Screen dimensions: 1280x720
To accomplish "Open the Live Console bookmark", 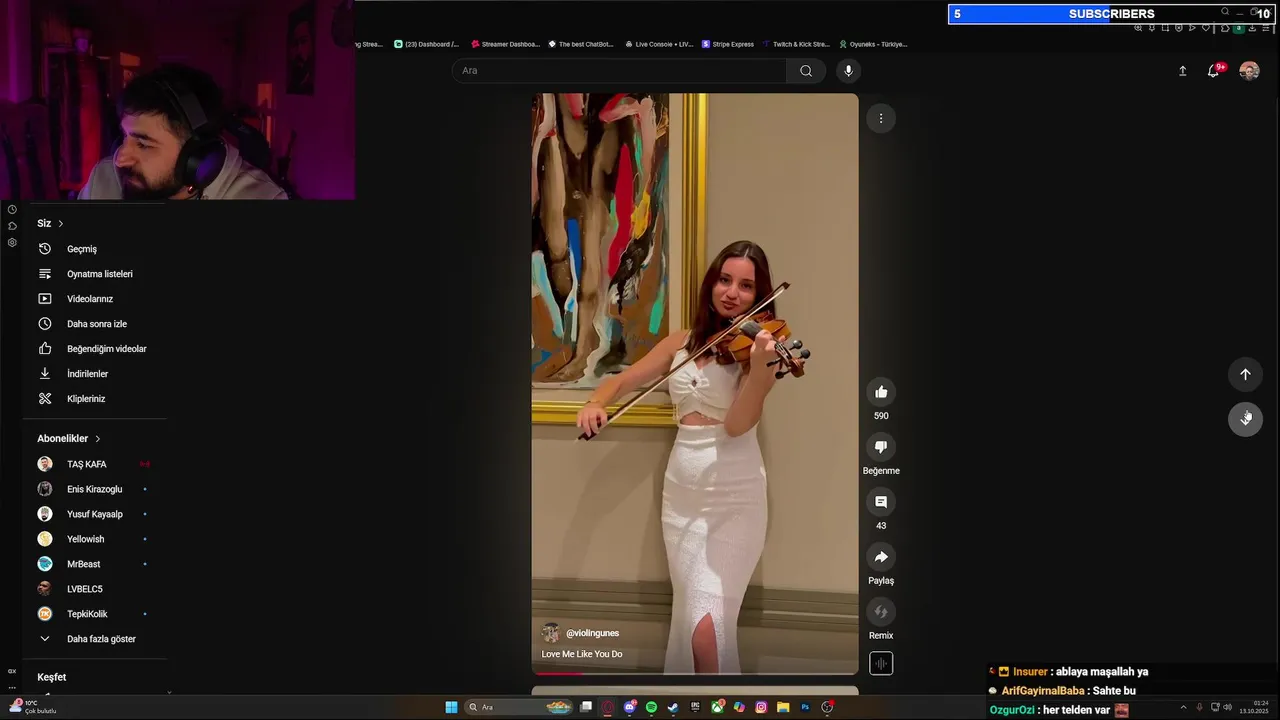I will pyautogui.click(x=658, y=44).
